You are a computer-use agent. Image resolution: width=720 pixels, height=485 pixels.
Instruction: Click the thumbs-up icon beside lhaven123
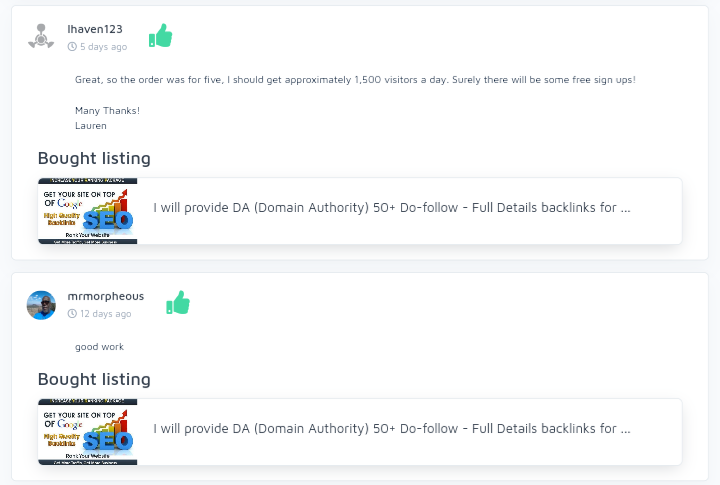click(160, 36)
